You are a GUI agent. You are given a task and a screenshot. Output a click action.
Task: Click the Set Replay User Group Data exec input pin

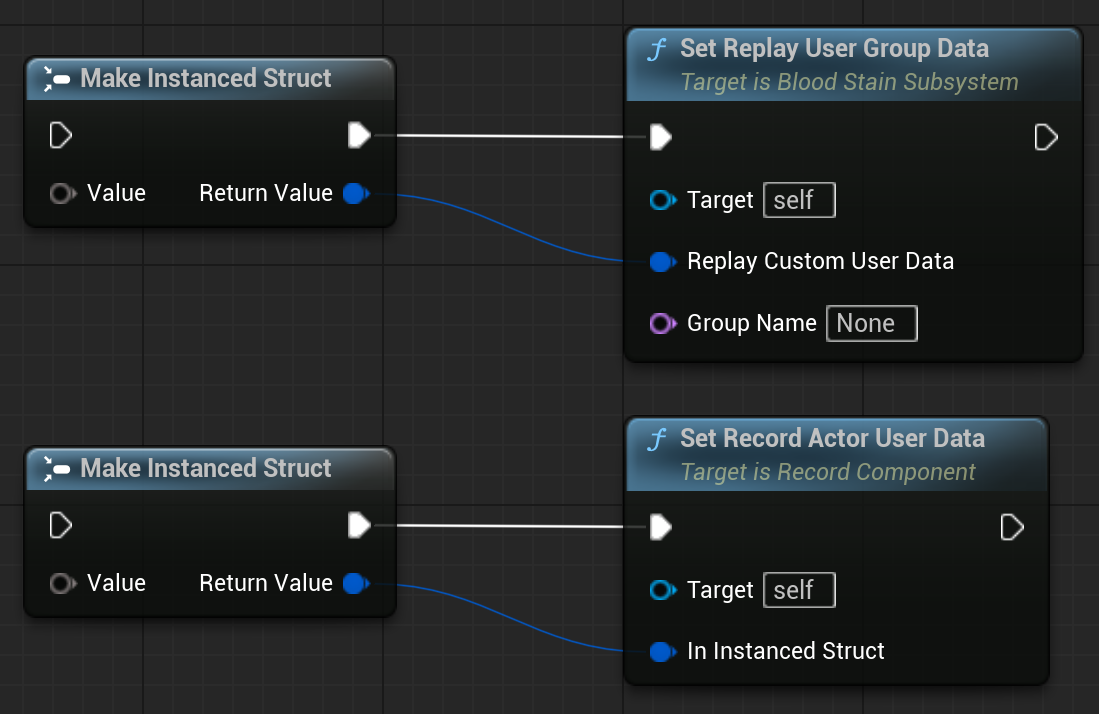(661, 137)
